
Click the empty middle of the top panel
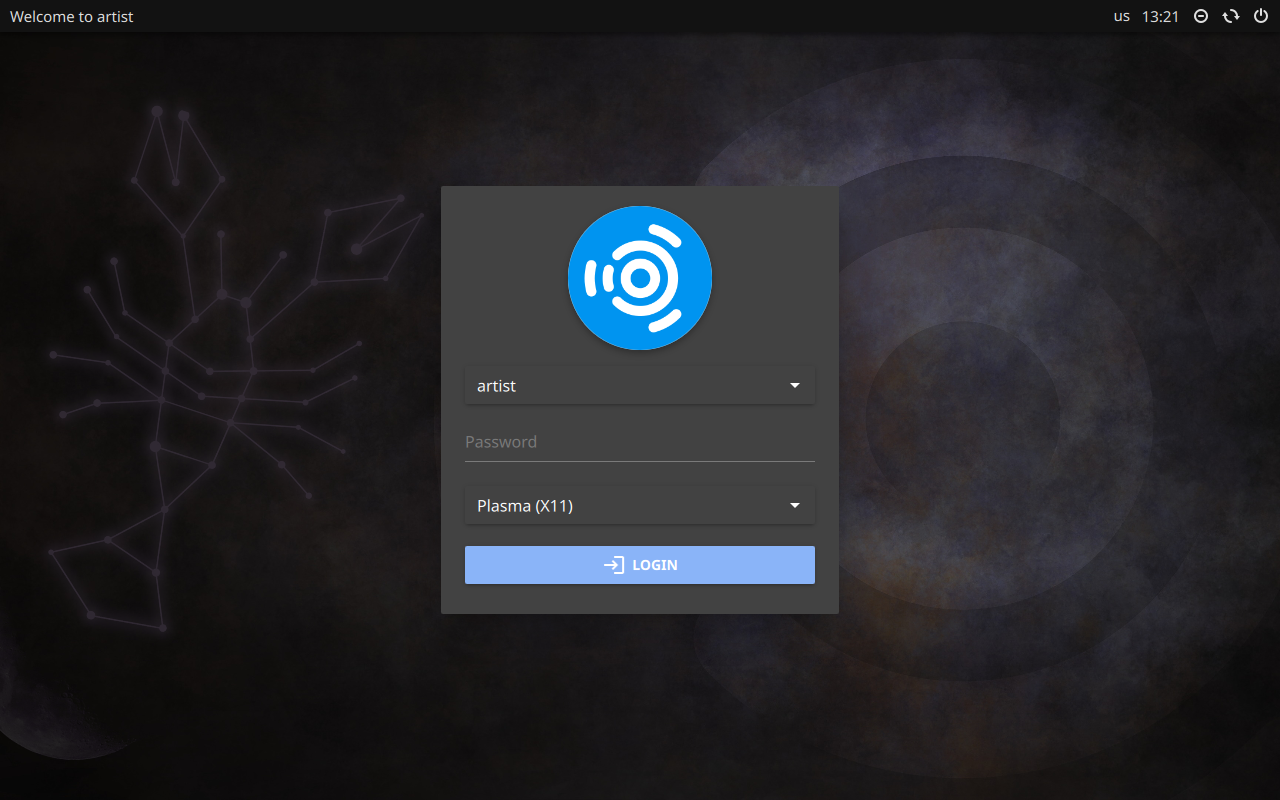[x=640, y=16]
